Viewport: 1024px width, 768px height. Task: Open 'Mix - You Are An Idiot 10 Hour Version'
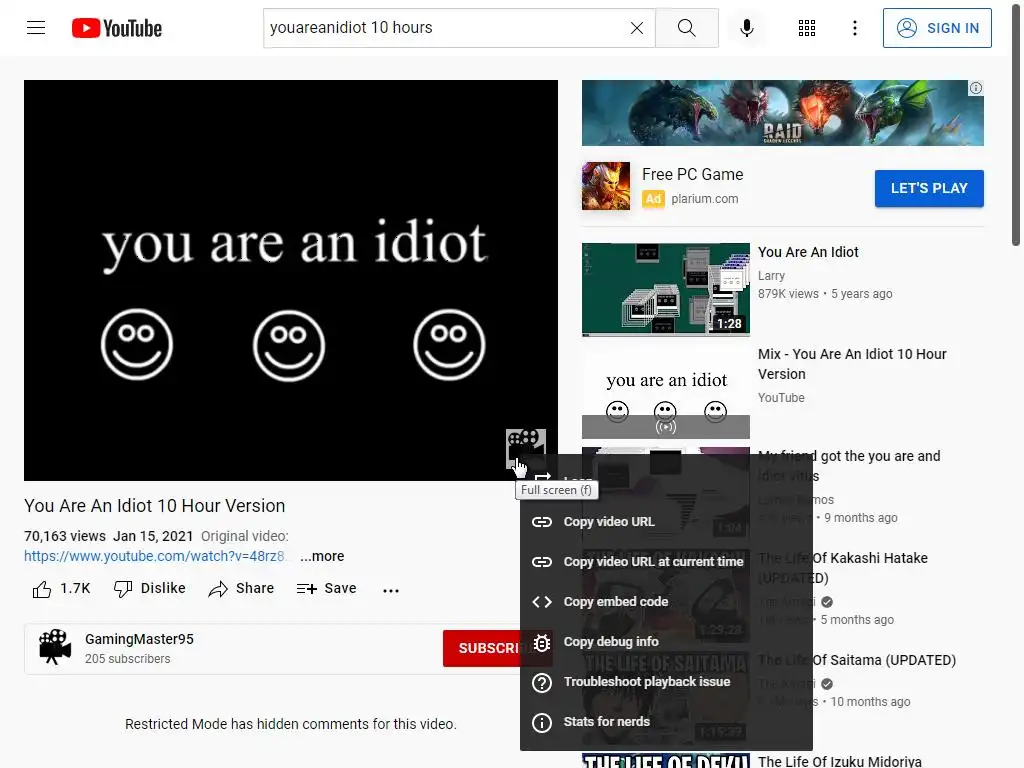click(x=852, y=364)
